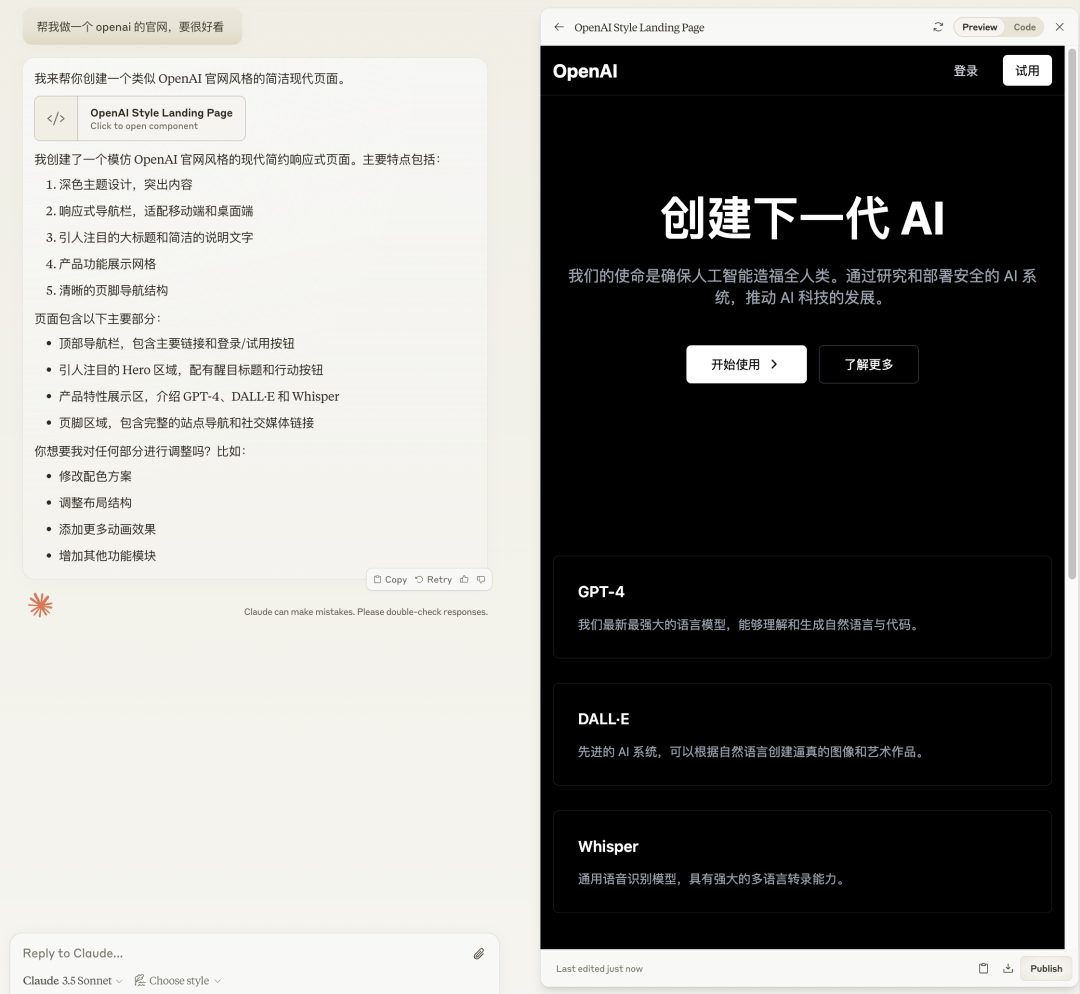Viewport: 1080px width, 994px height.
Task: Click Retry to regenerate the response
Action: [x=432, y=579]
